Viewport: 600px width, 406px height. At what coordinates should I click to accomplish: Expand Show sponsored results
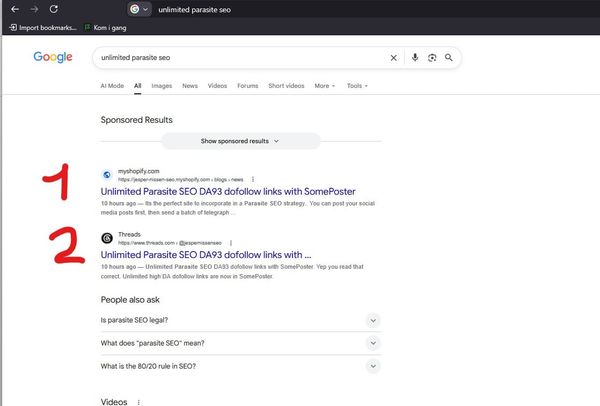[241, 141]
